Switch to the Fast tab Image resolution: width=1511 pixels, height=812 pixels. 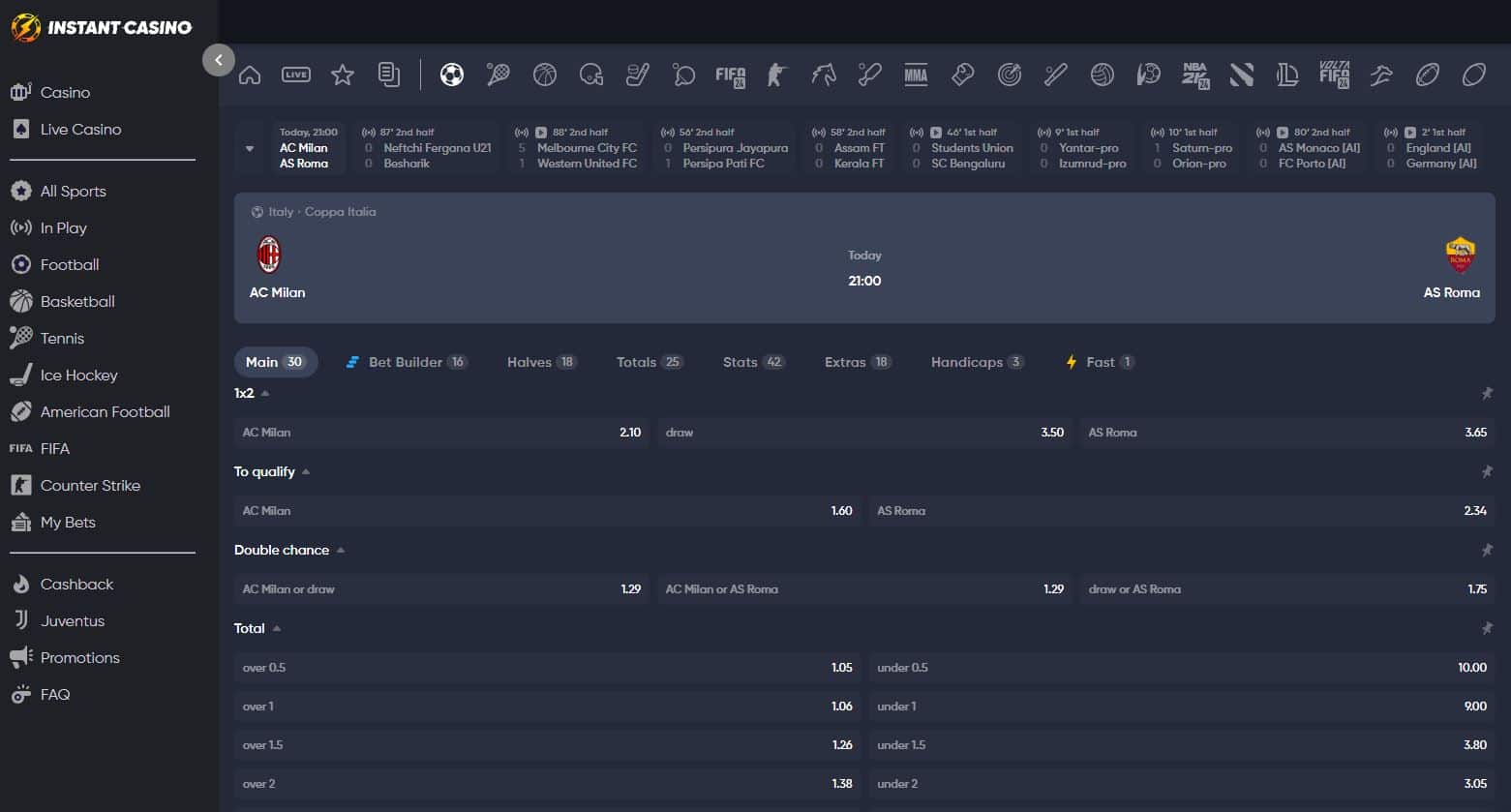click(1100, 362)
